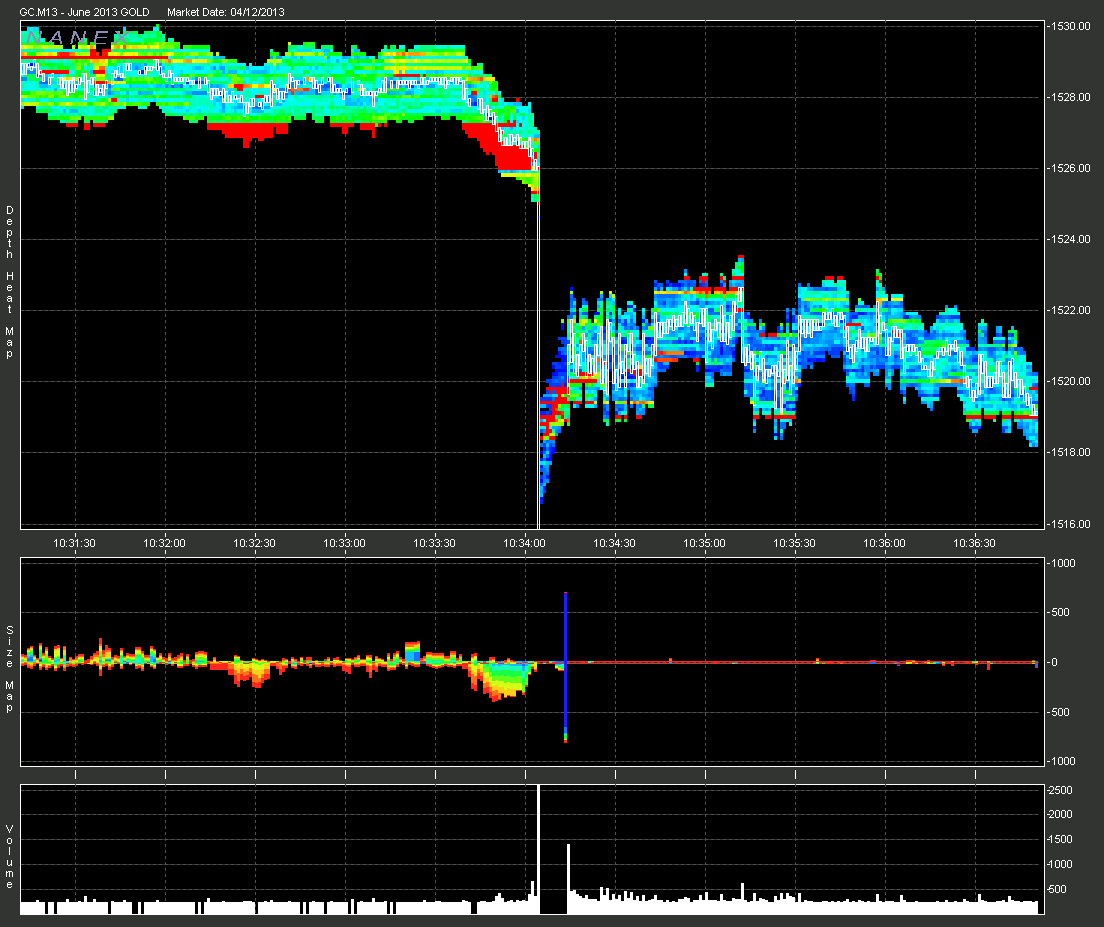Click the 2500 label on Volume axis
Viewport: 1104px width, 927px height.
(1060, 790)
